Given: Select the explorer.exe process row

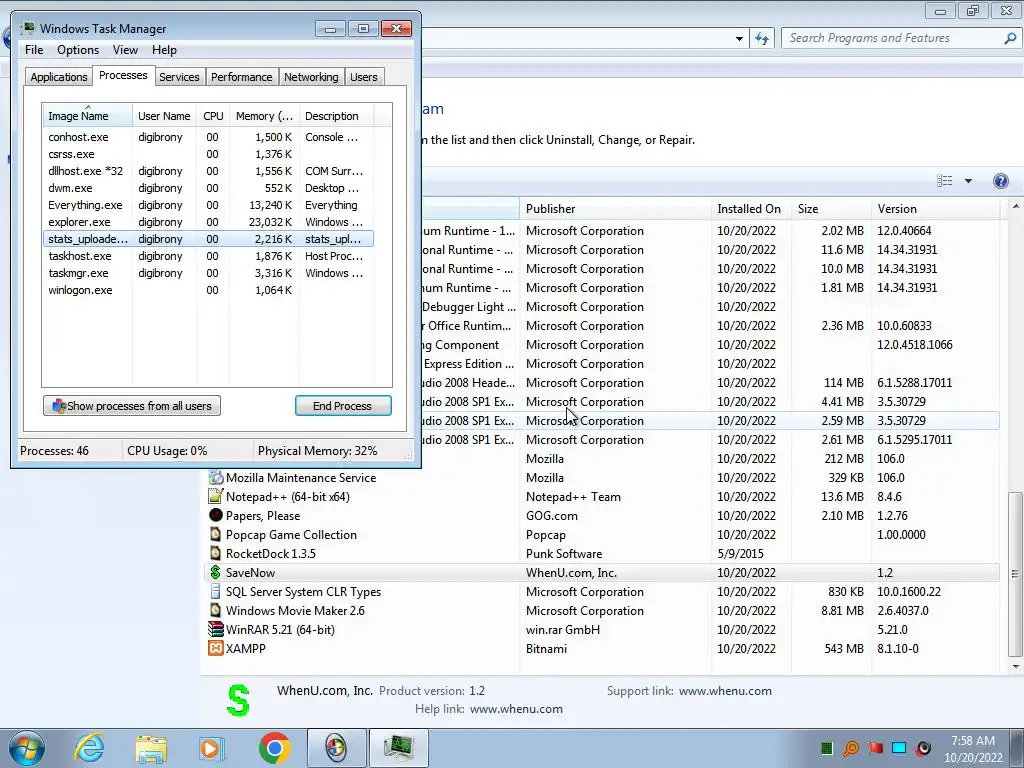Looking at the screenshot, I should click(208, 222).
